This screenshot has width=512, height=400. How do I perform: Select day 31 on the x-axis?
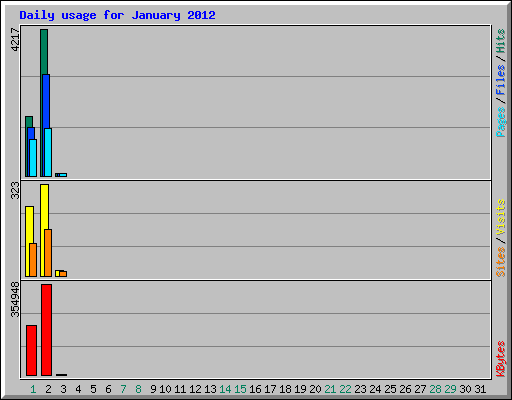480,389
